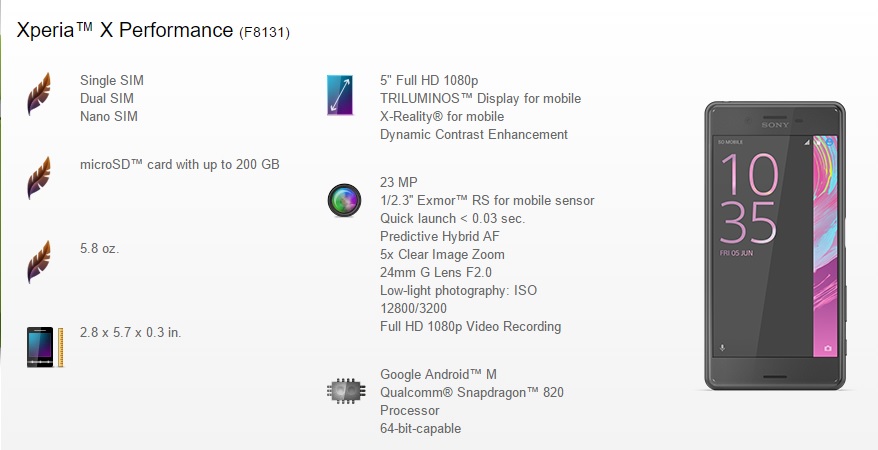Tap the camera shortcut on phone lock screen

pyautogui.click(x=827, y=348)
